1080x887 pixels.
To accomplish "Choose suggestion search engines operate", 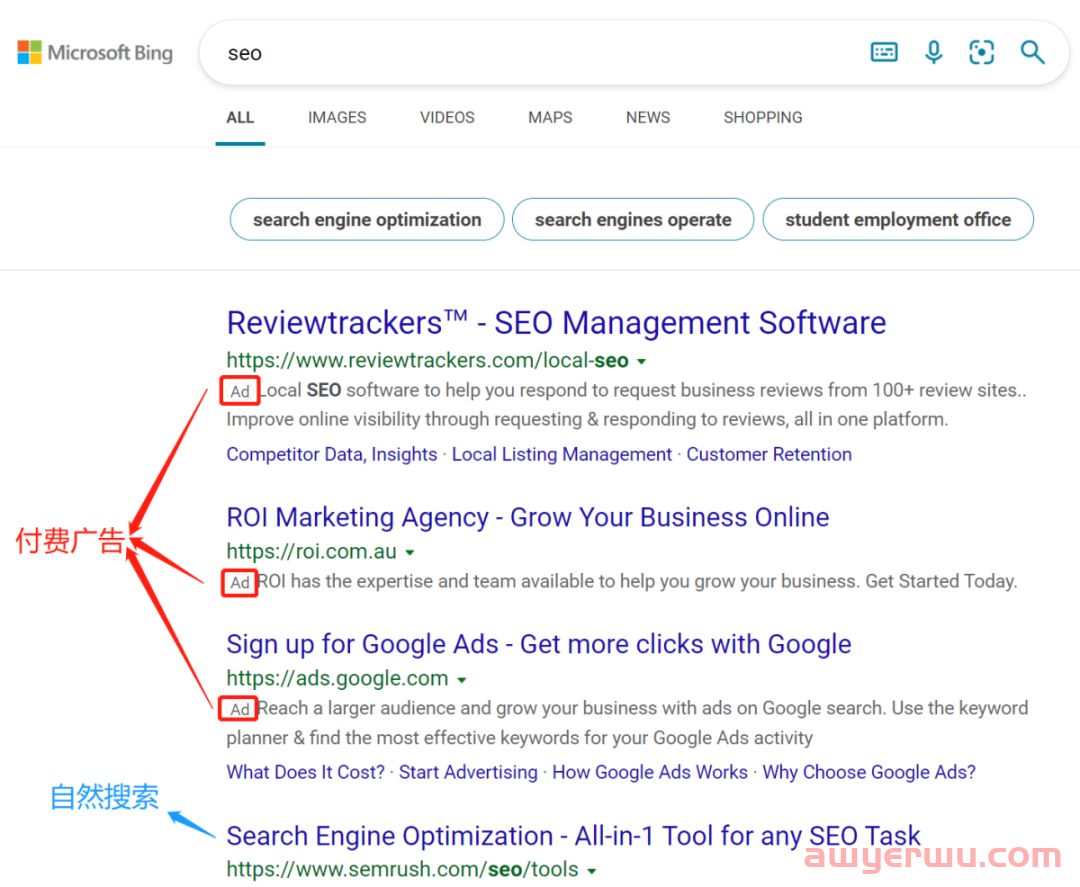I will tap(633, 220).
